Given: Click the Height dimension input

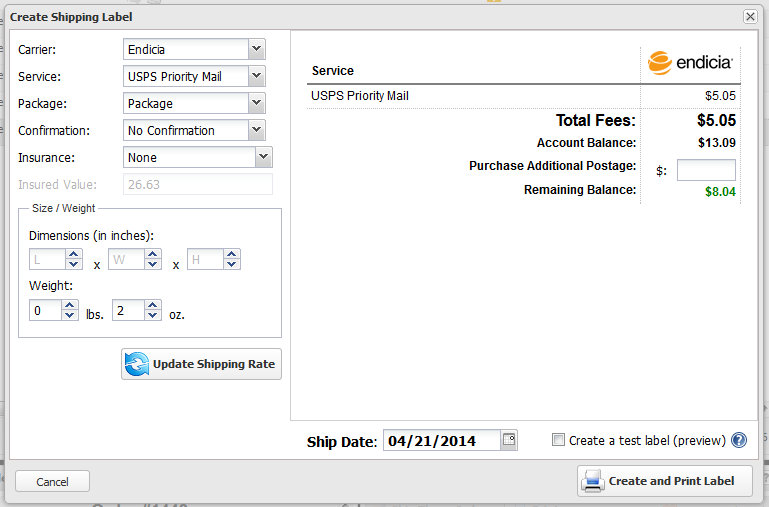Looking at the screenshot, I should (205, 259).
